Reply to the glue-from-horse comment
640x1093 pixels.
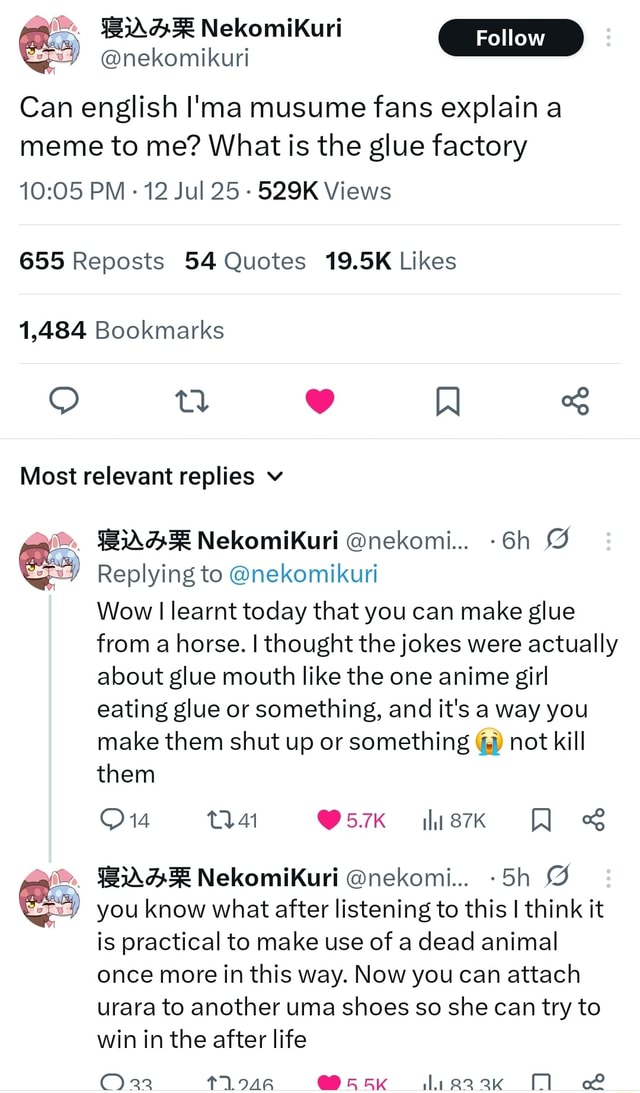tap(113, 819)
